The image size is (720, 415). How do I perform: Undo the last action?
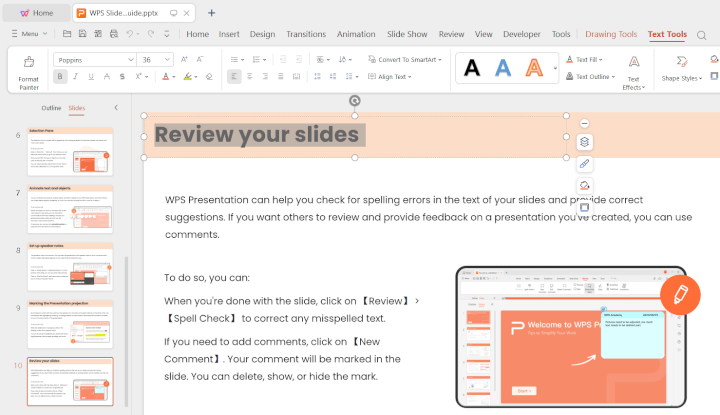tap(130, 34)
